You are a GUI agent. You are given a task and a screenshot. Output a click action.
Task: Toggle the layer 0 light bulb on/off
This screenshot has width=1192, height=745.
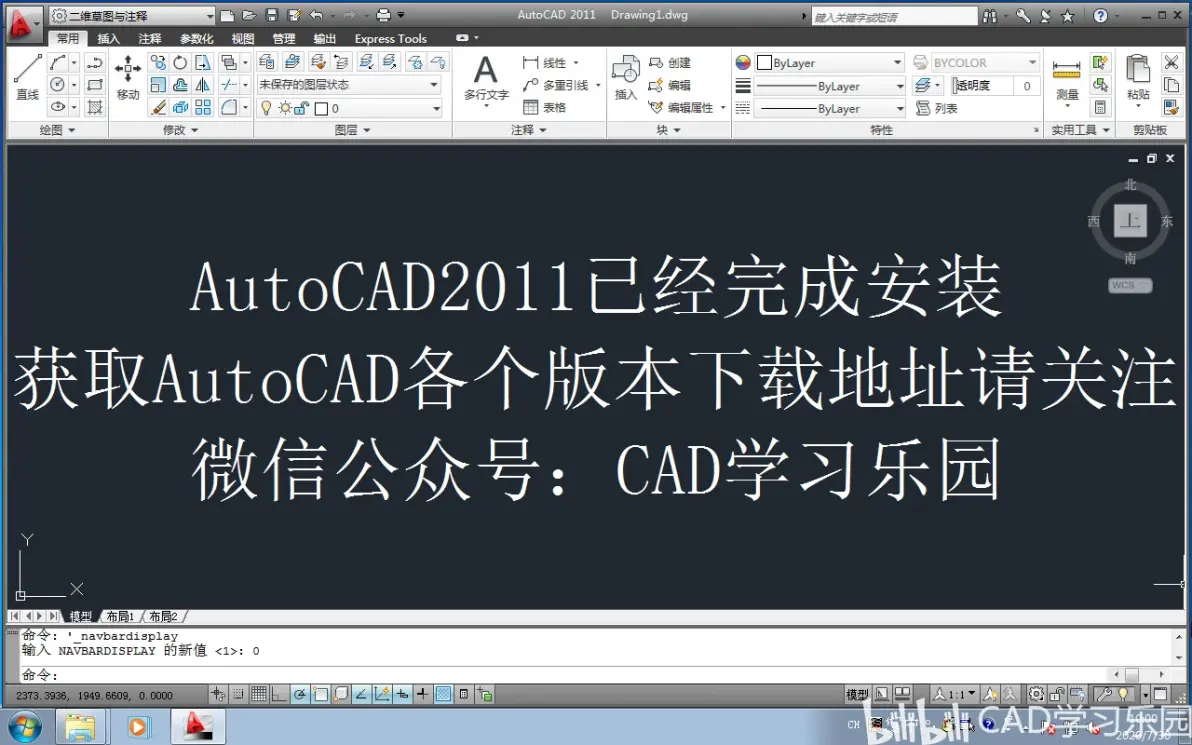266,108
